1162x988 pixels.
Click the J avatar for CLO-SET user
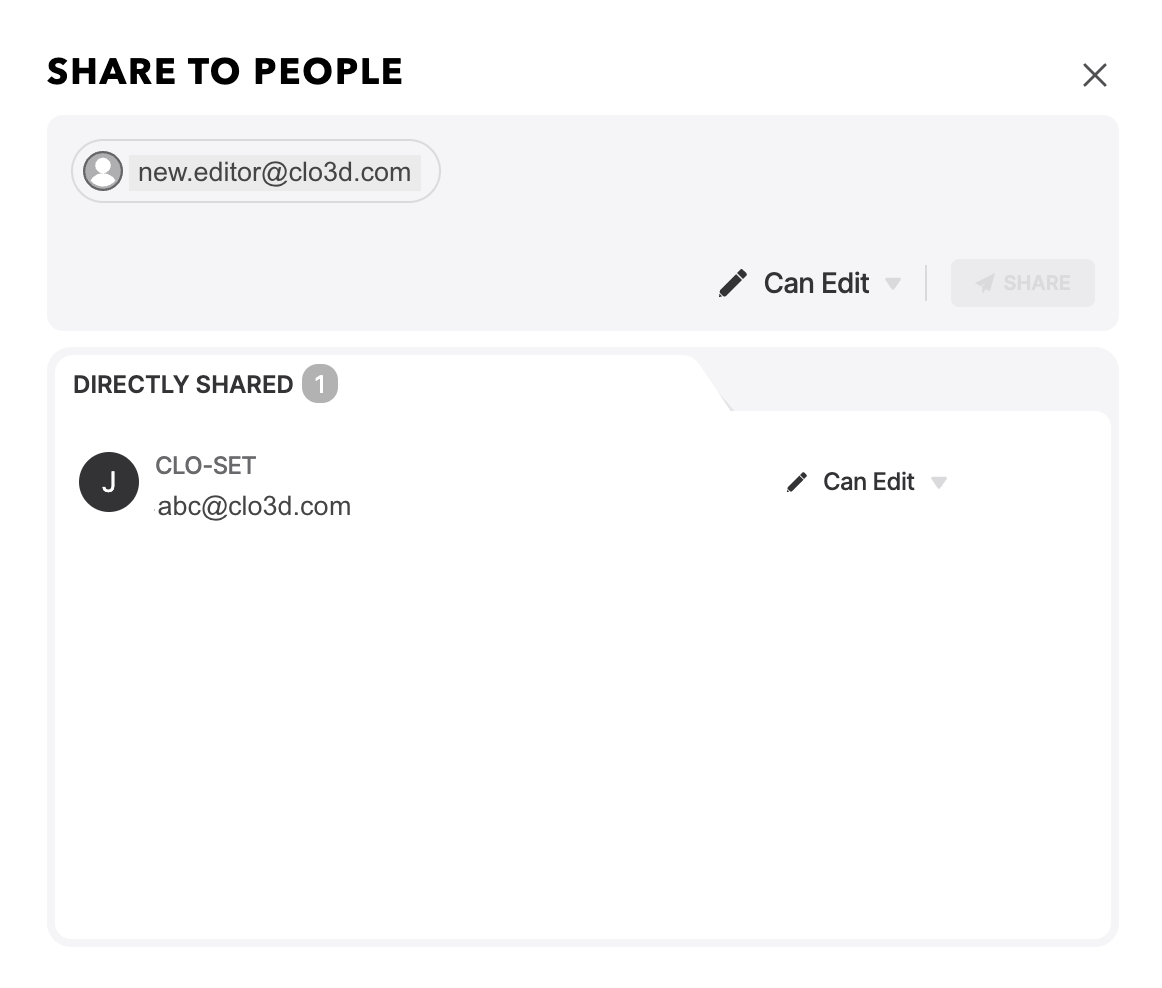(109, 482)
